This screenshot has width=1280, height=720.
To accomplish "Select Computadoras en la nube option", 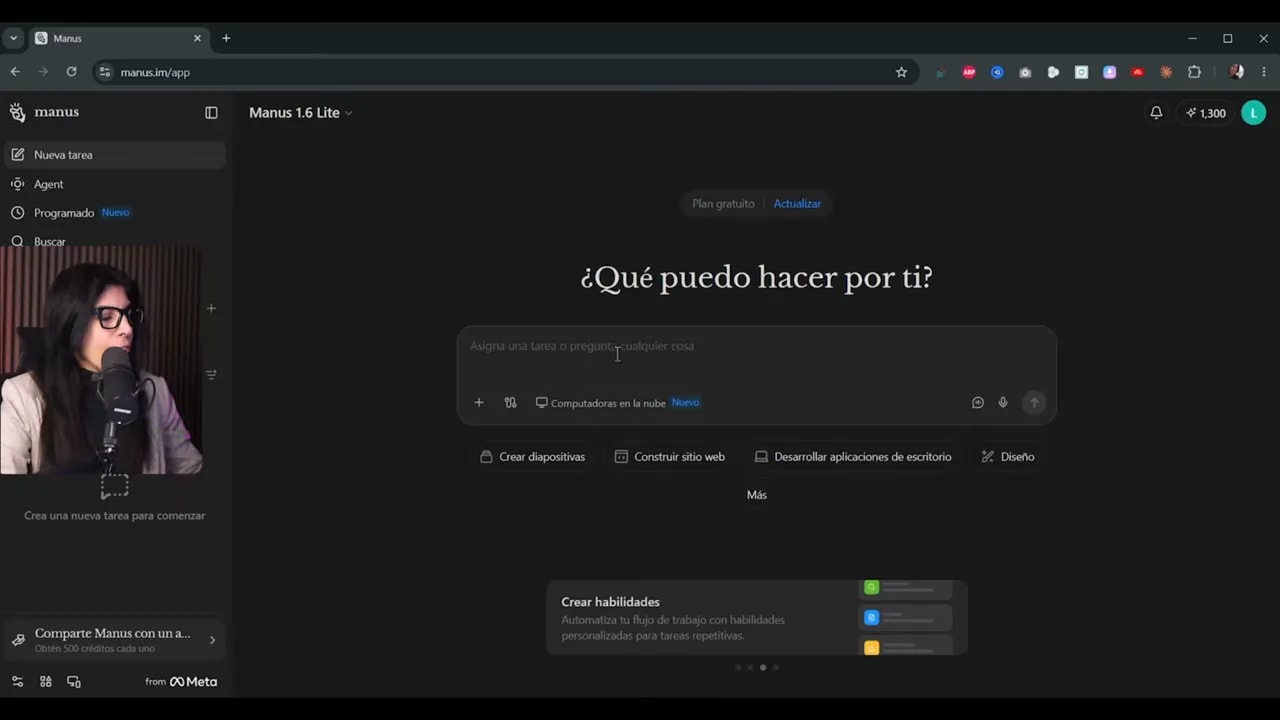I will [618, 403].
